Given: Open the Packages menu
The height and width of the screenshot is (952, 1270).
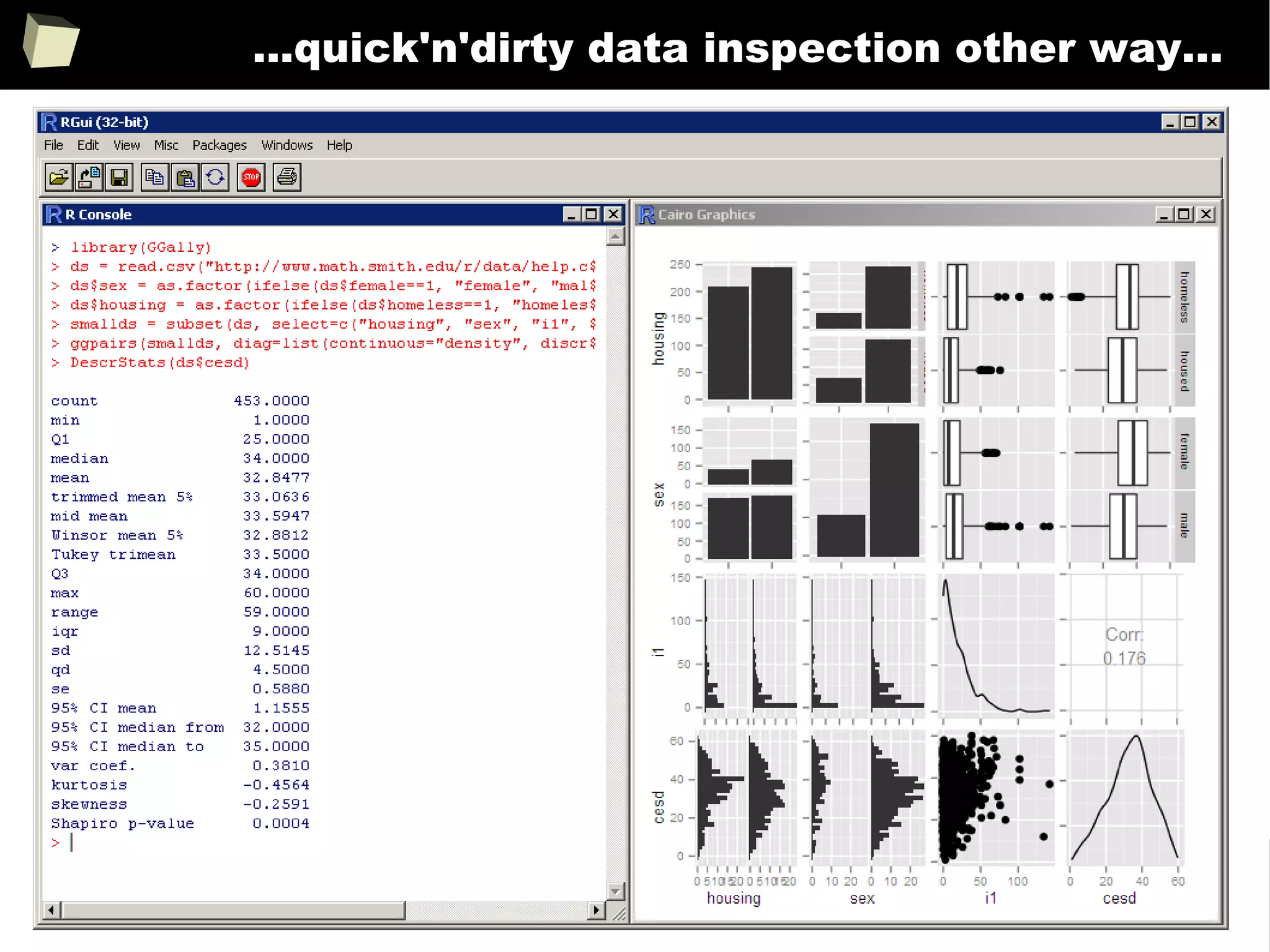Looking at the screenshot, I should [x=220, y=145].
